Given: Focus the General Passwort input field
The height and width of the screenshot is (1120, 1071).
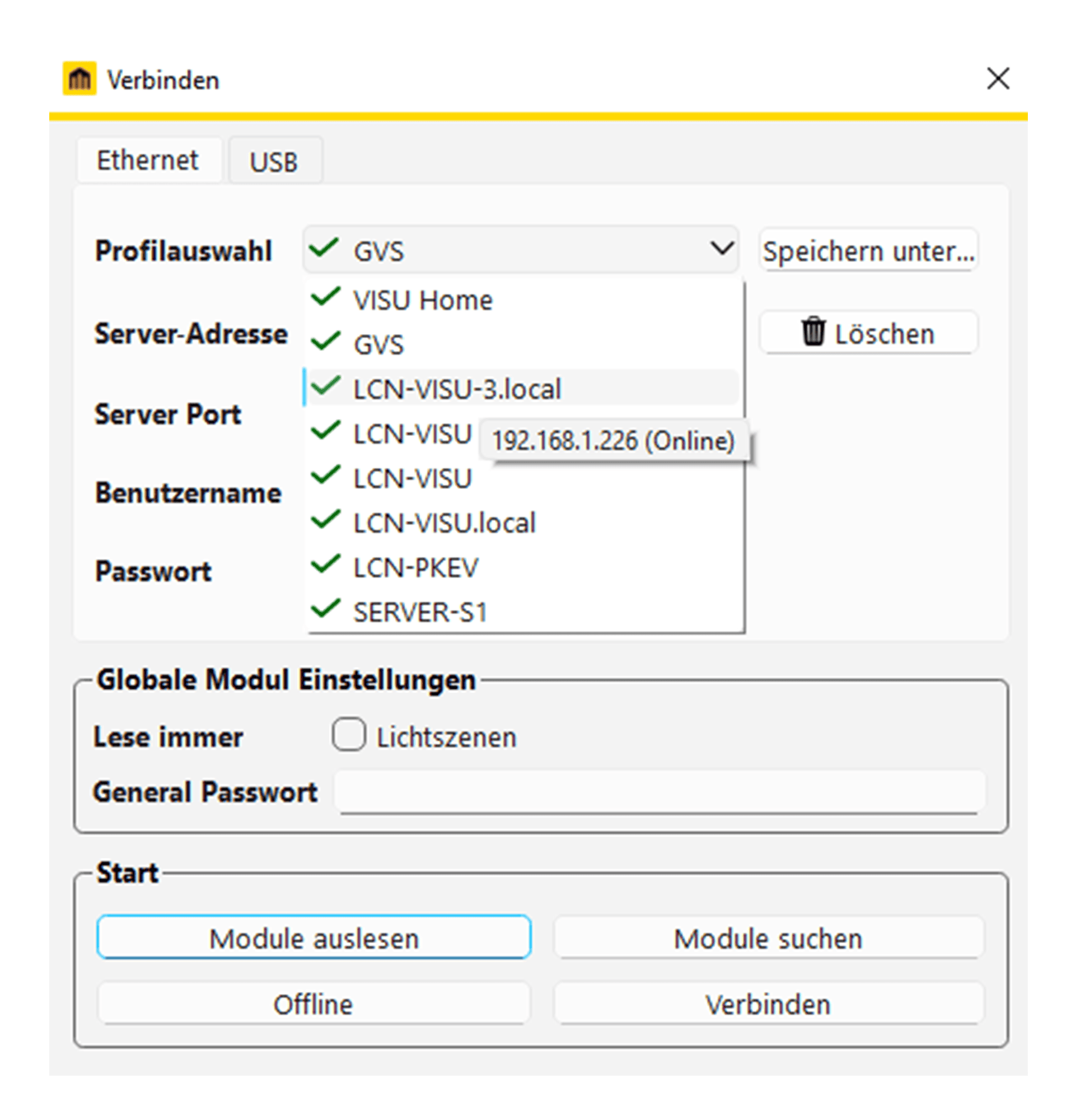Looking at the screenshot, I should [660, 791].
